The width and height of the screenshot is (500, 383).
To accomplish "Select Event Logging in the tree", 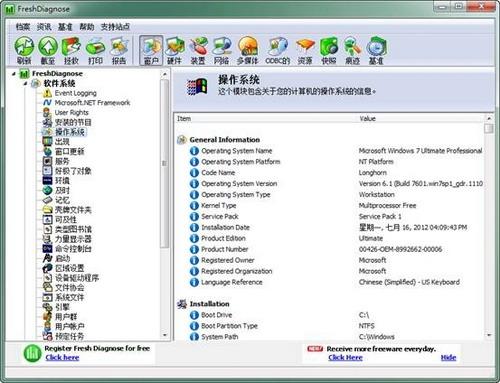I will click(x=75, y=93).
